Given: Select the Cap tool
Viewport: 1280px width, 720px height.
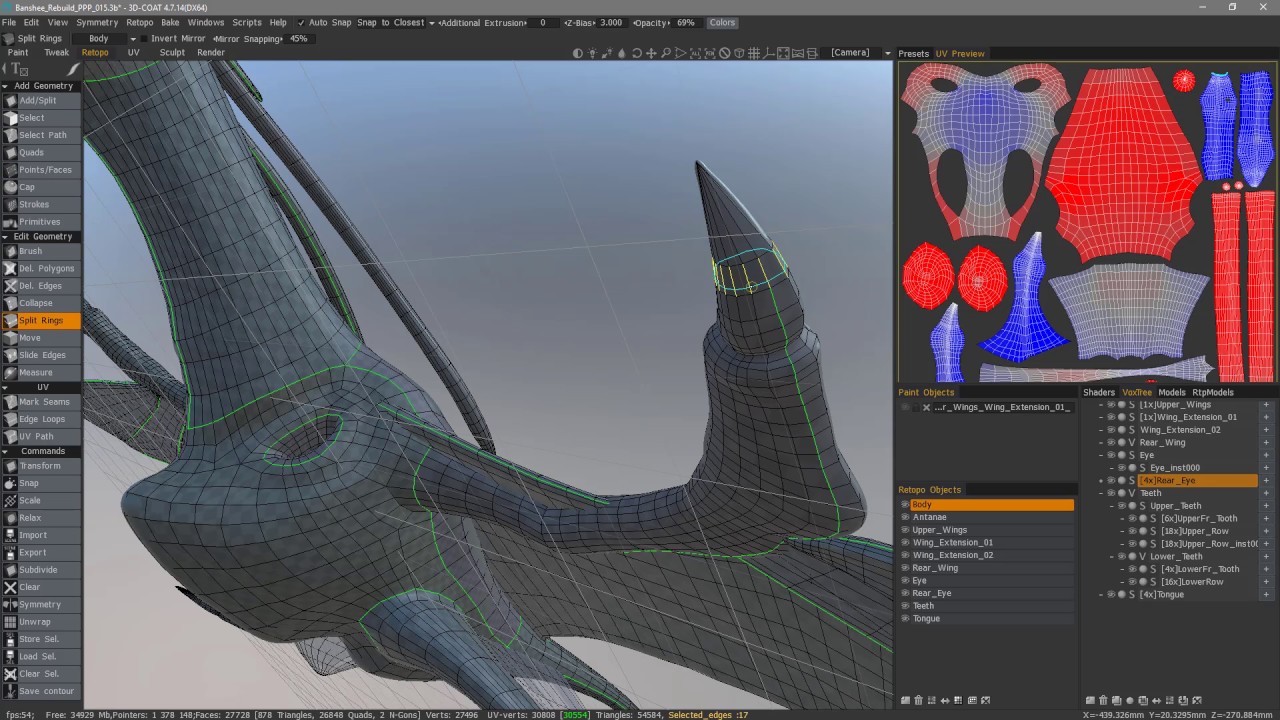Looking at the screenshot, I should tap(41, 187).
